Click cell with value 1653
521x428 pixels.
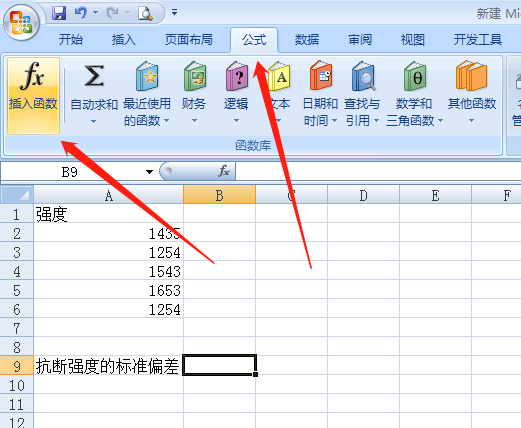click(108, 290)
